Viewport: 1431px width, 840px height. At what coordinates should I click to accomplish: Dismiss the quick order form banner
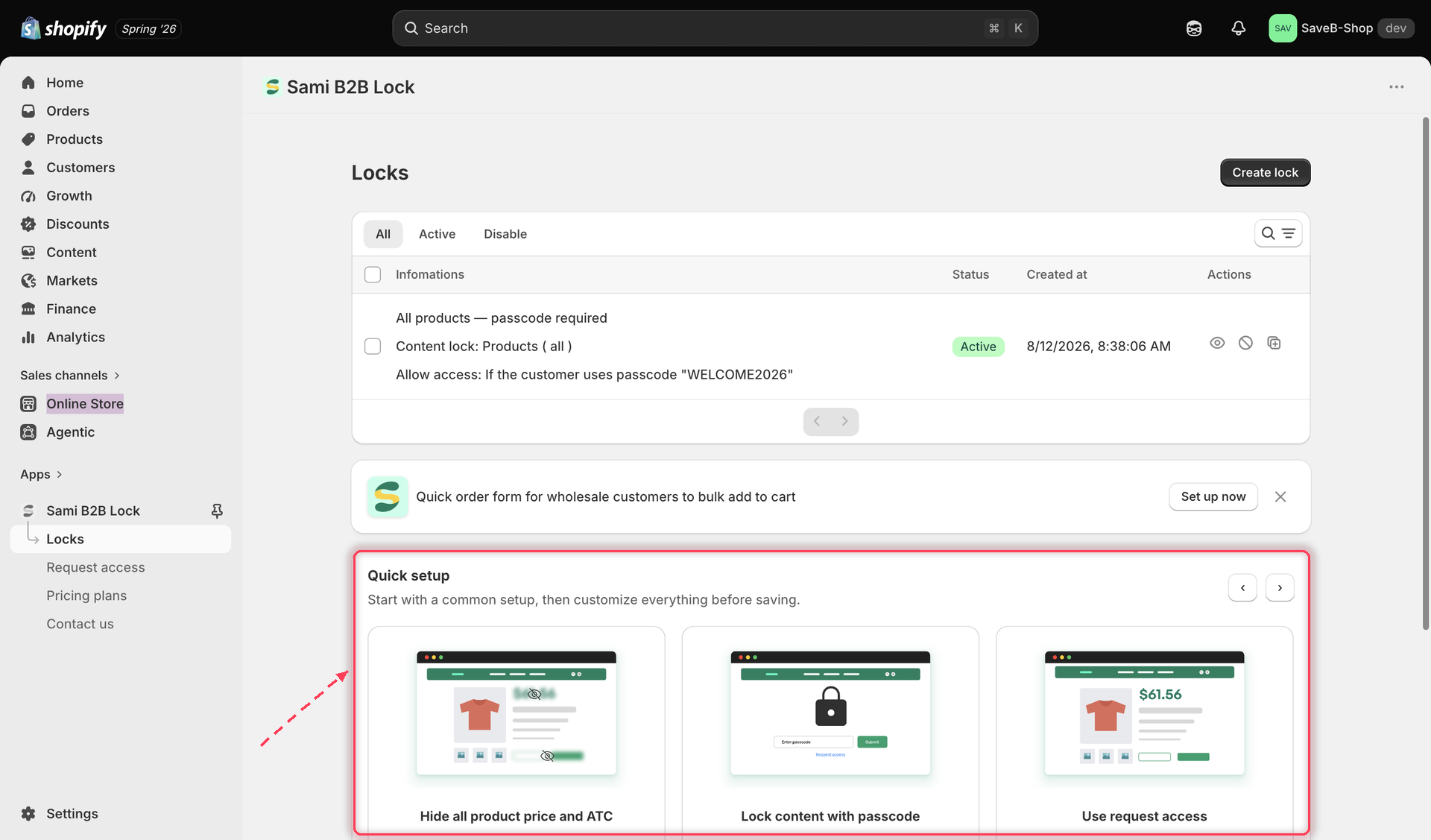point(1280,497)
